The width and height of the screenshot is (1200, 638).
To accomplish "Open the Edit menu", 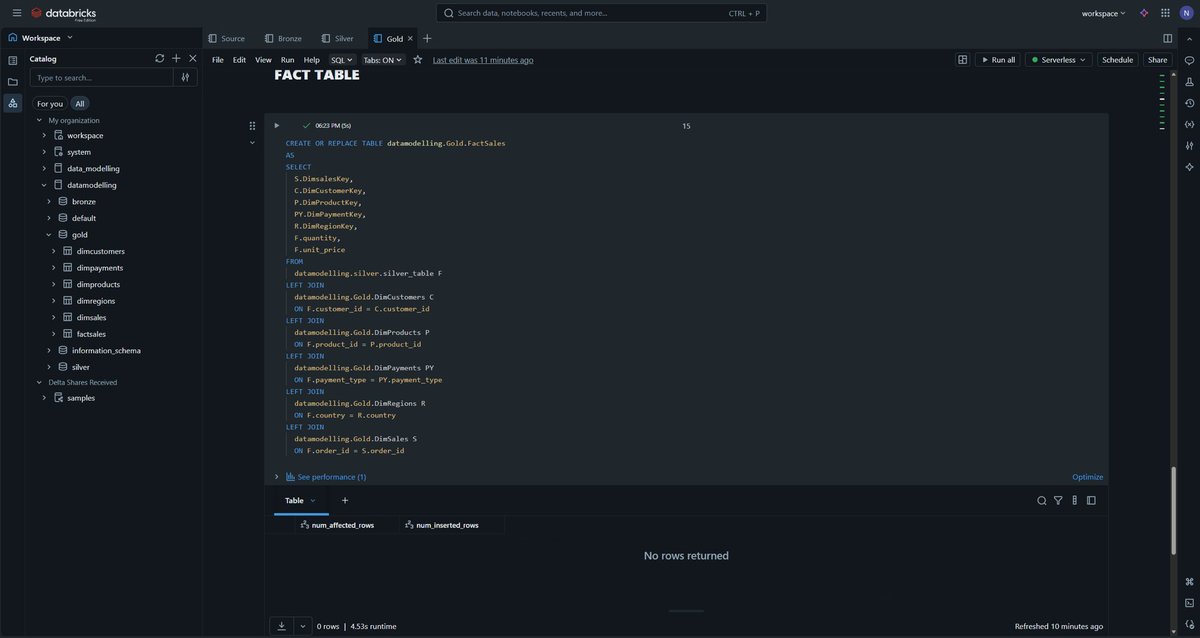I will (x=240, y=60).
